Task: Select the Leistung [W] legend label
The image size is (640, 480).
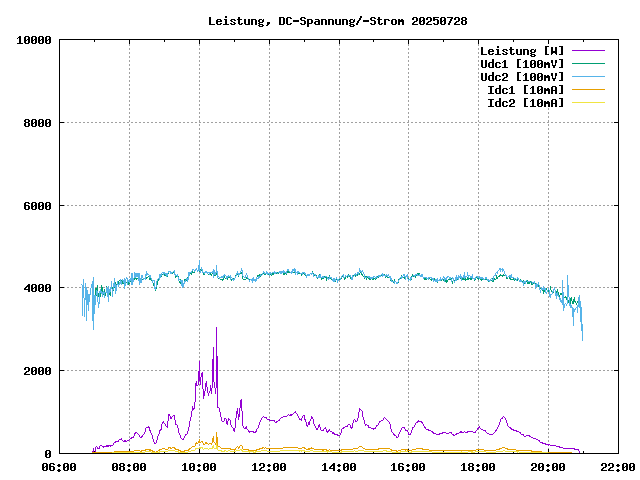Action: (521, 51)
